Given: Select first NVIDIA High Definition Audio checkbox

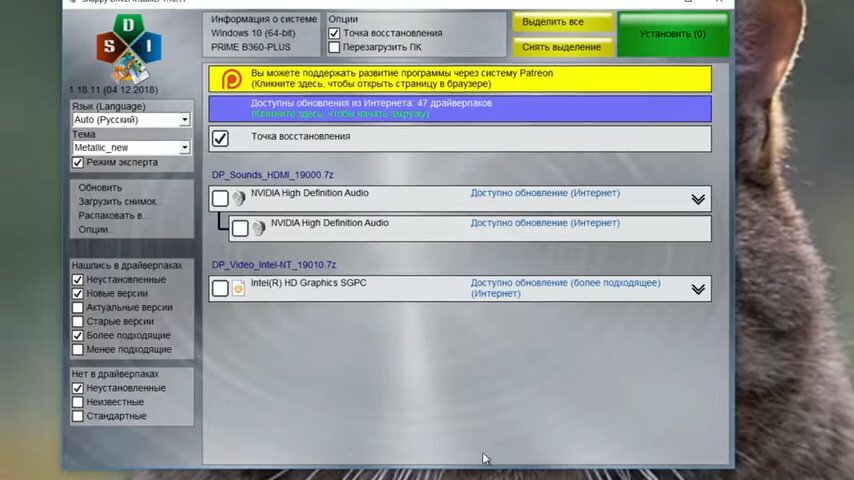Looking at the screenshot, I should (x=220, y=198).
